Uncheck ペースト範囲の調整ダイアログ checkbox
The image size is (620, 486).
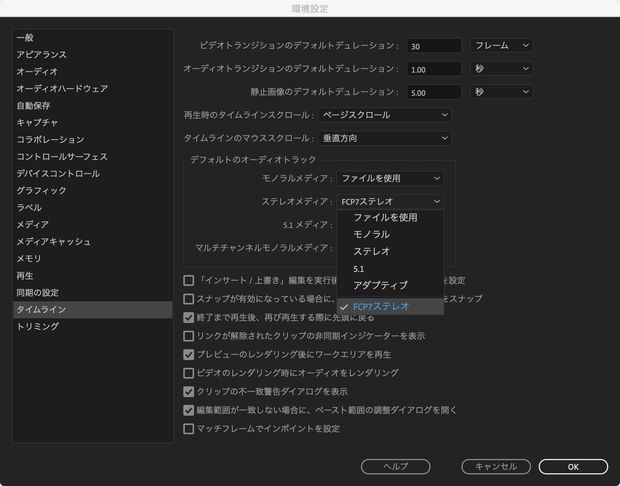tap(189, 410)
